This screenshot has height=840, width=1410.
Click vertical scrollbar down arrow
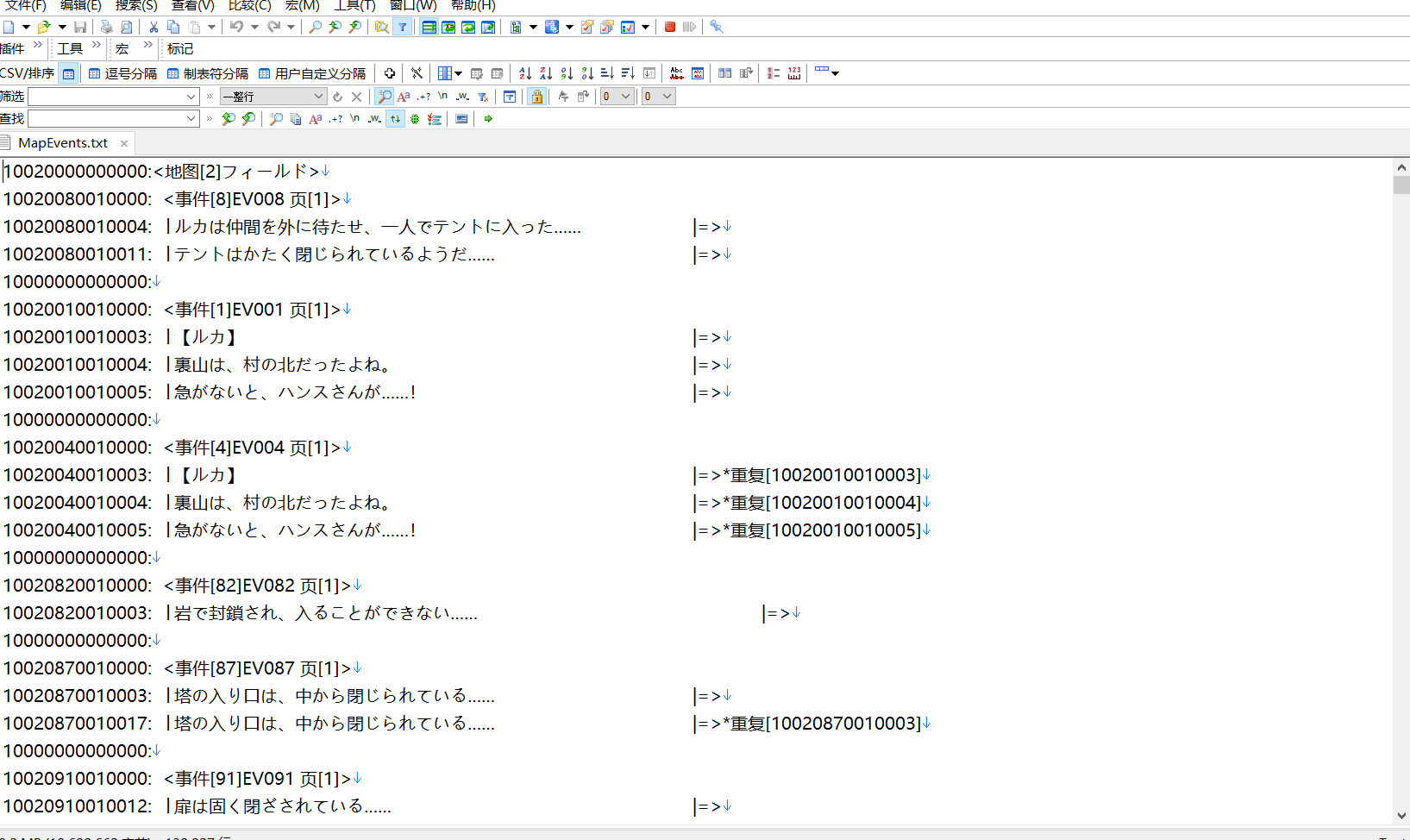(x=1401, y=815)
